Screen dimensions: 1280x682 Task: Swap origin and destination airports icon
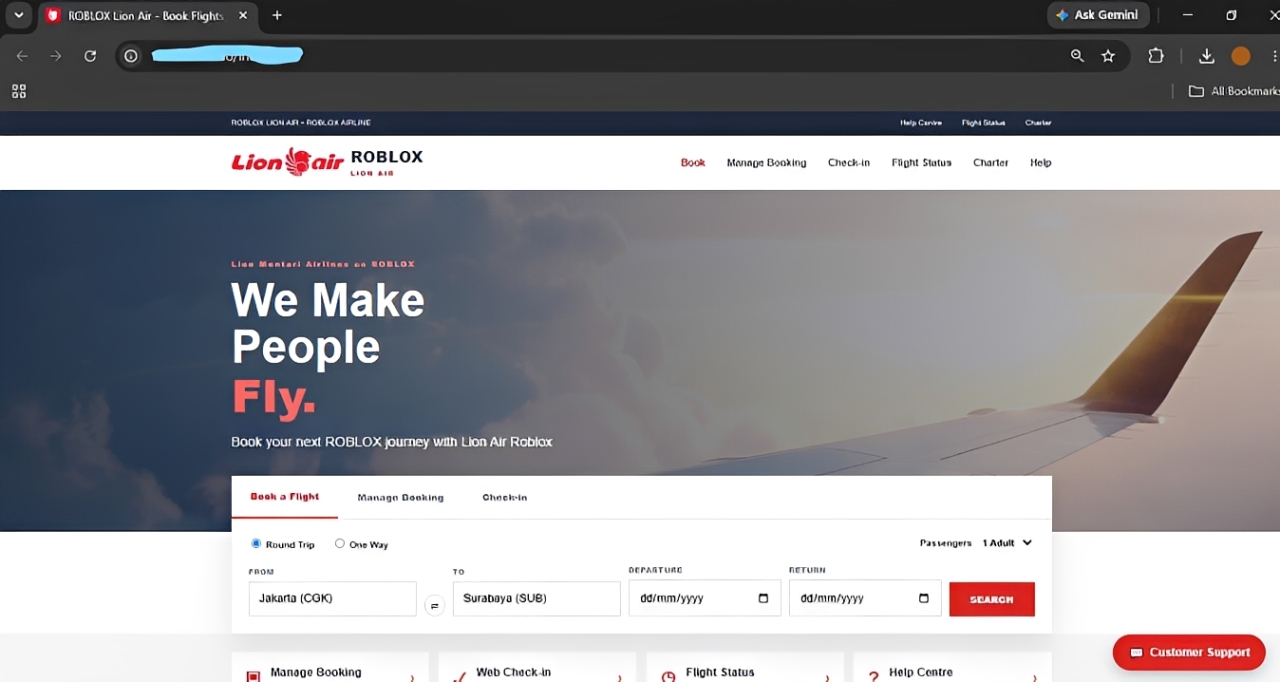click(435, 605)
